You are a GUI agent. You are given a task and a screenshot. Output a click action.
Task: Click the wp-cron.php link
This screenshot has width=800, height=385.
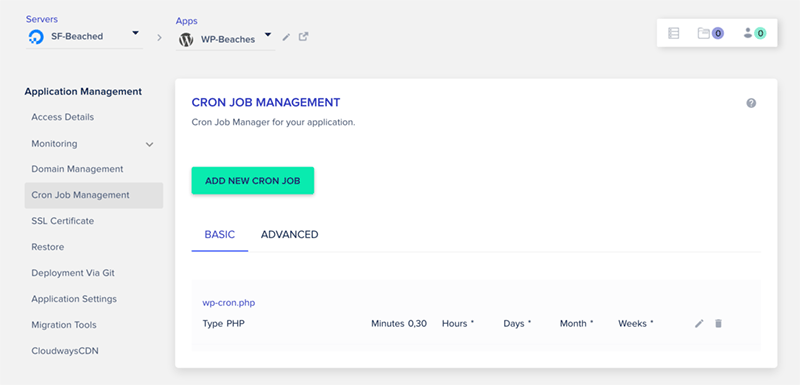tap(229, 303)
